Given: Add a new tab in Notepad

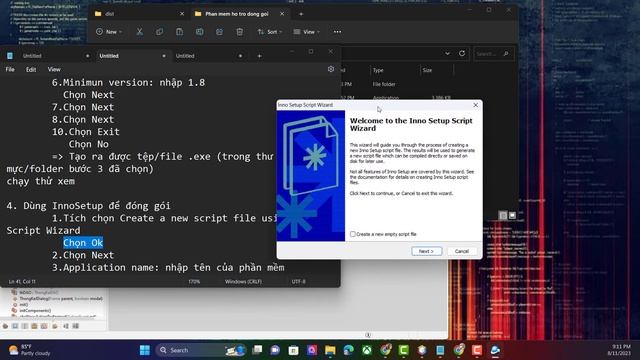Looking at the screenshot, I should [x=259, y=56].
